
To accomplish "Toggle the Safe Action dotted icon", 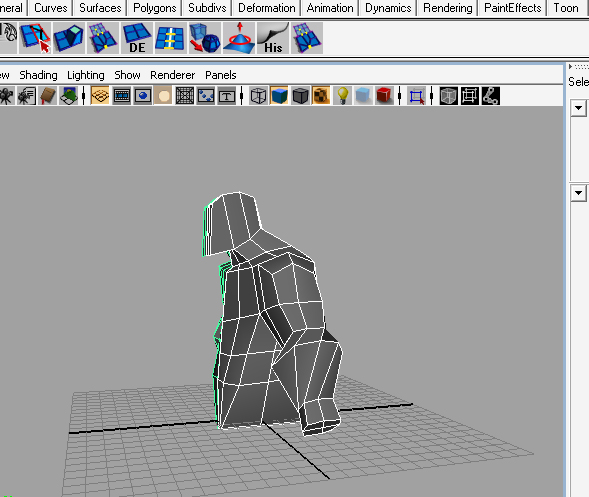I will click(206, 95).
